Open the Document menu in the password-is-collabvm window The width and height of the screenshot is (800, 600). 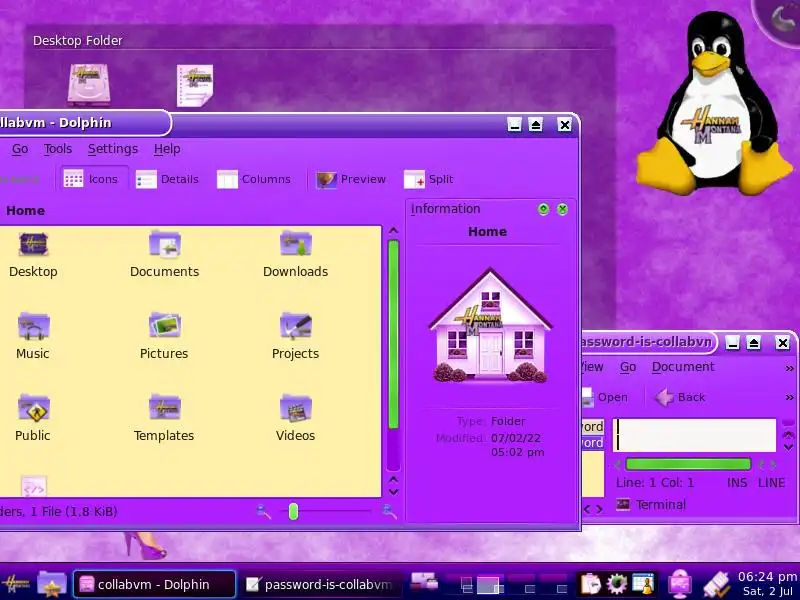(x=683, y=367)
